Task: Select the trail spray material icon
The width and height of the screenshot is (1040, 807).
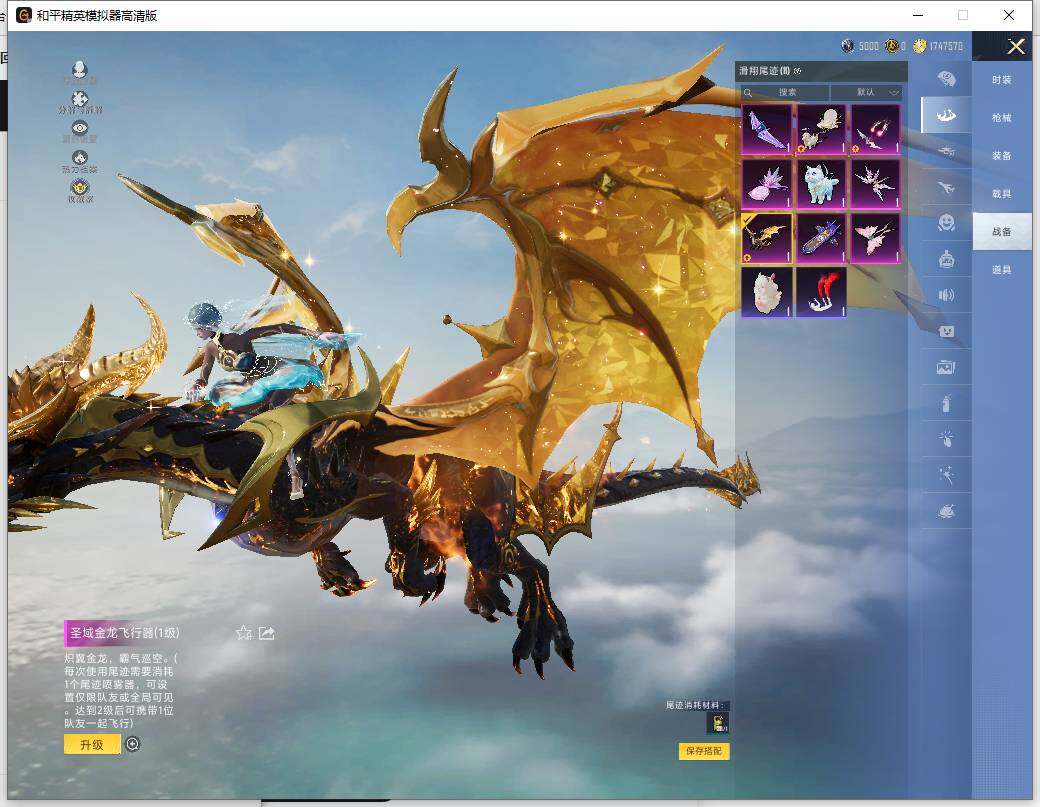Action: point(718,723)
